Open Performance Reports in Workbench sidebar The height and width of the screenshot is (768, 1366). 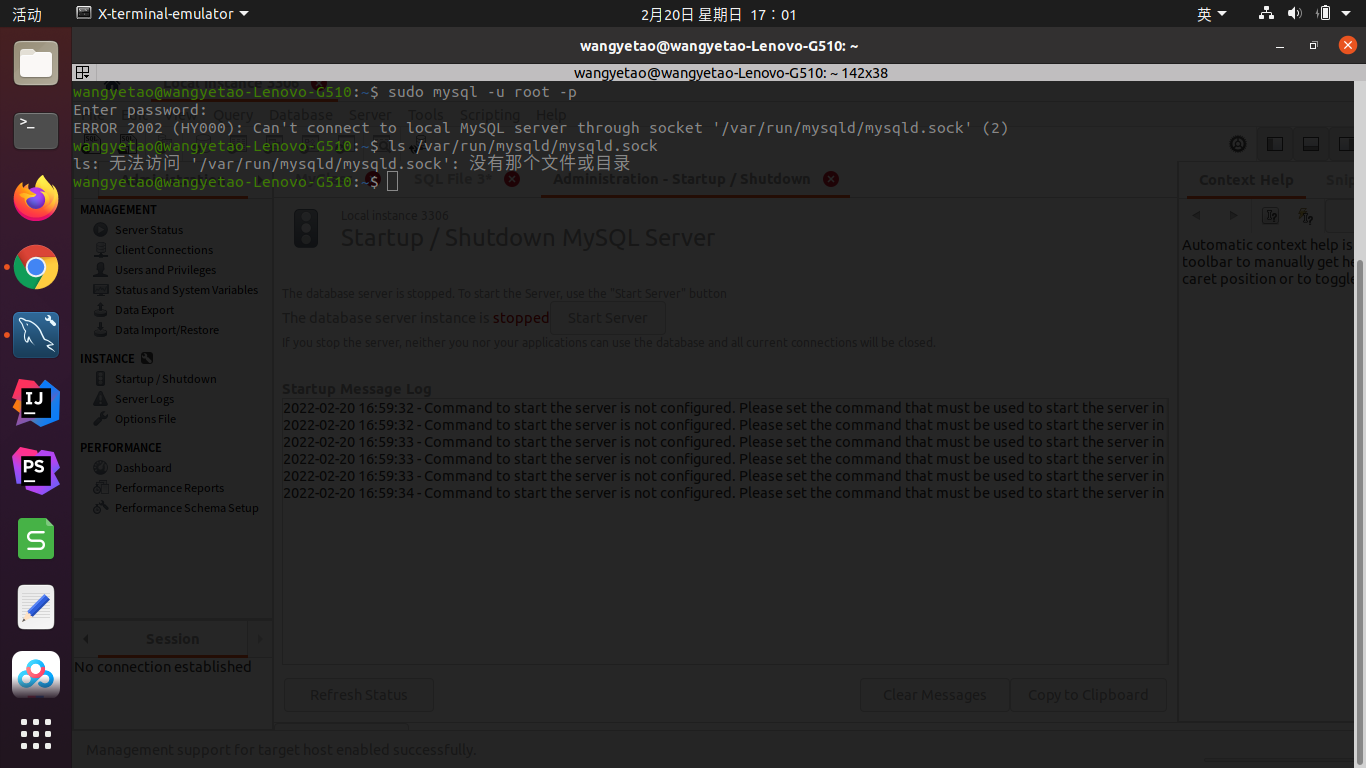[x=169, y=488]
